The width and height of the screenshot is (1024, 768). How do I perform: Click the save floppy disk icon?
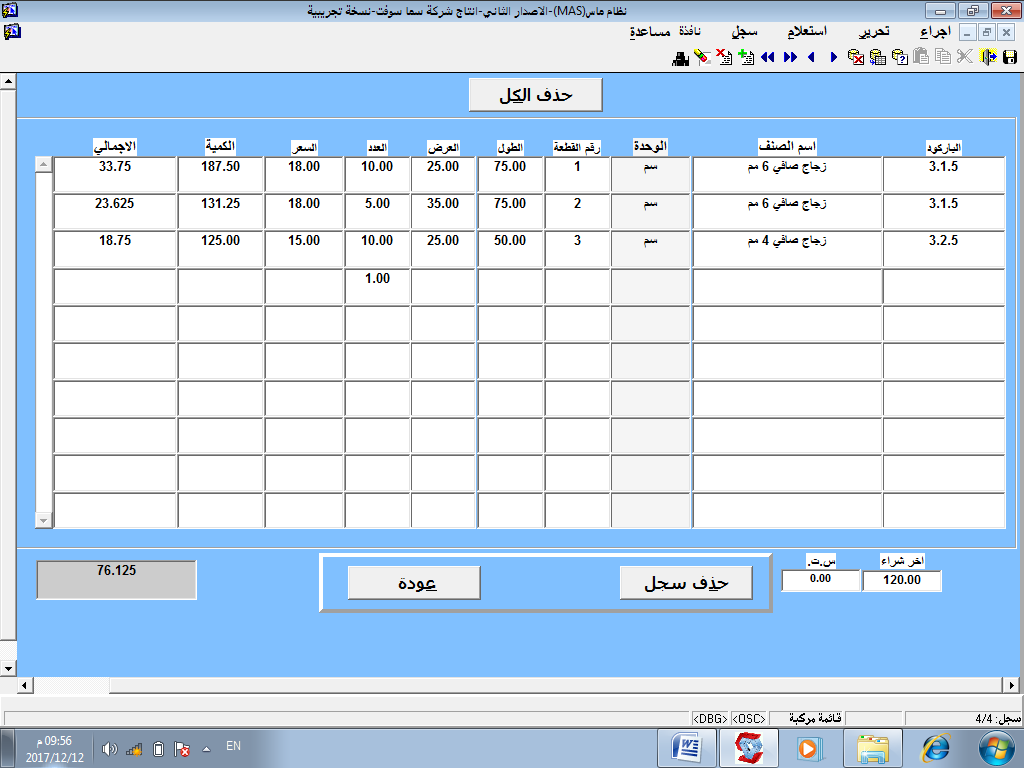1010,57
